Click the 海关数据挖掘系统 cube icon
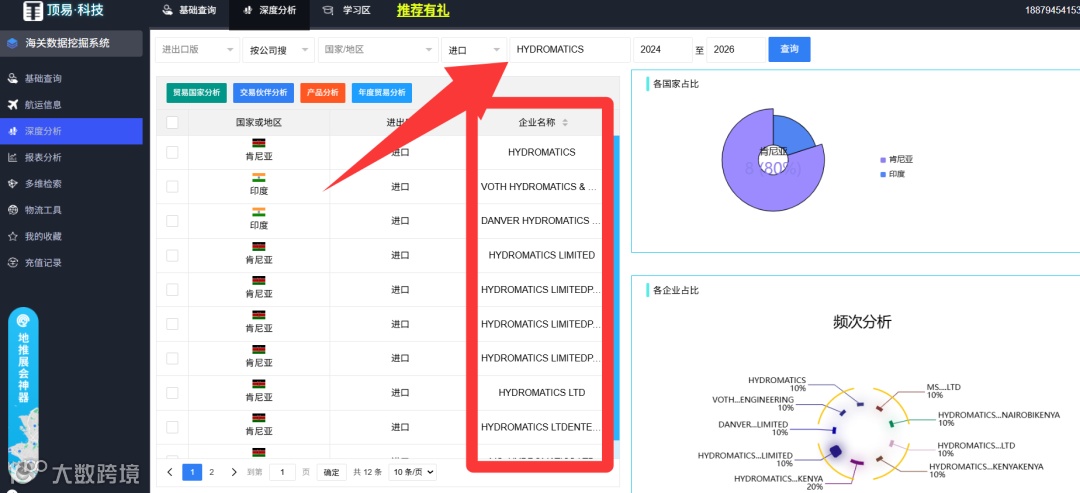This screenshot has height=493, width=1080. pyautogui.click(x=12, y=43)
